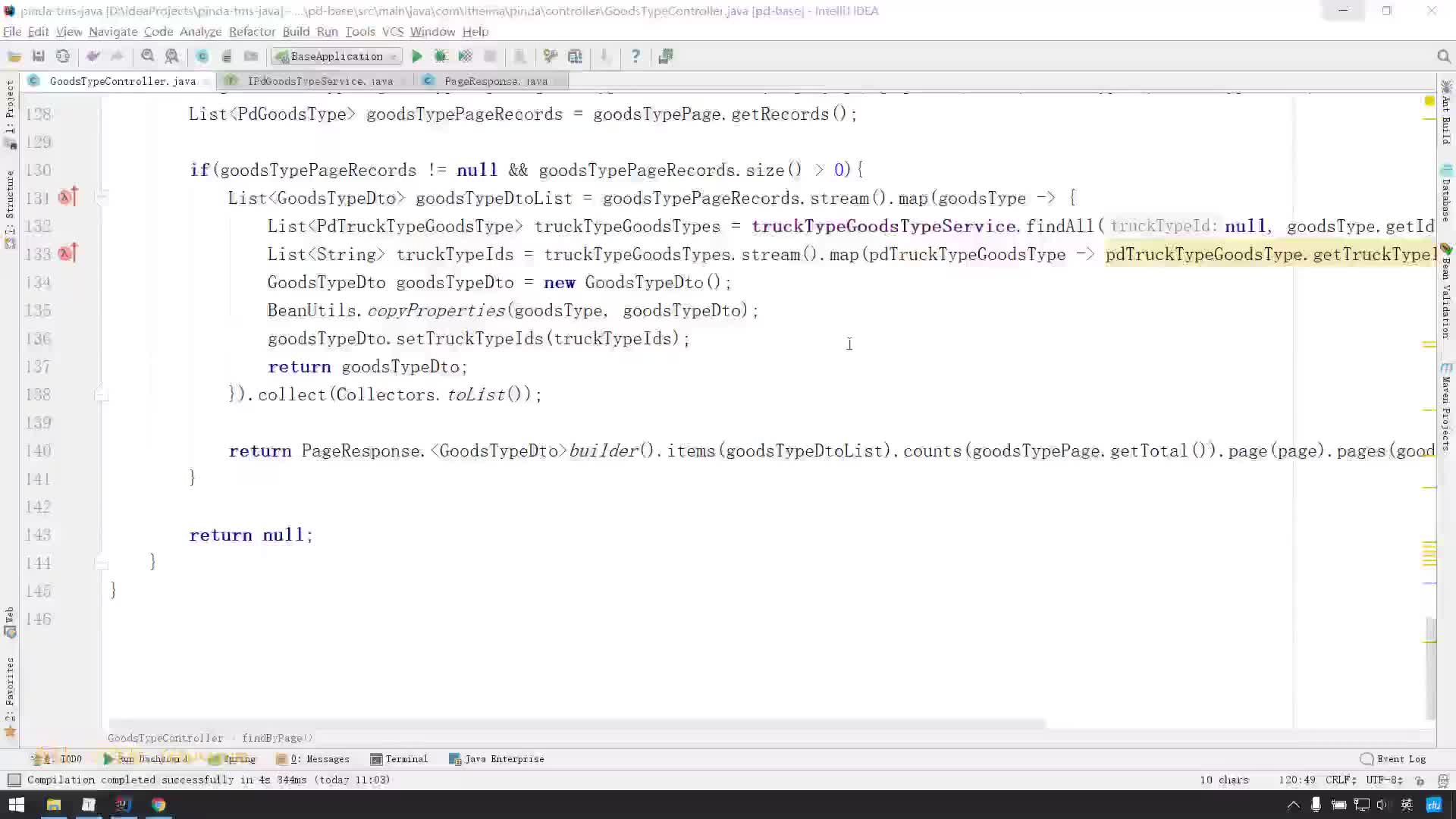Open File Explorer from taskbar
1456x819 pixels.
[53, 805]
